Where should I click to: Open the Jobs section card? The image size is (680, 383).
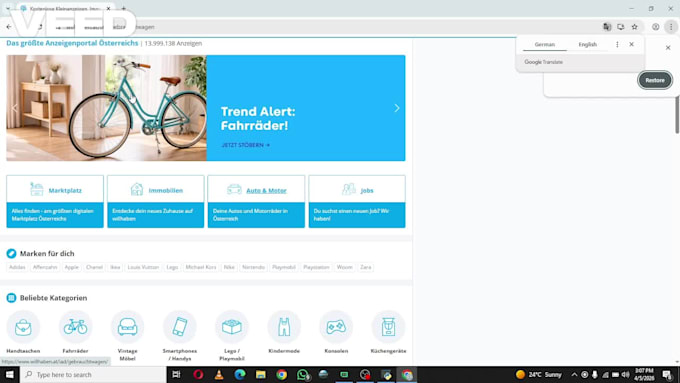click(x=357, y=201)
